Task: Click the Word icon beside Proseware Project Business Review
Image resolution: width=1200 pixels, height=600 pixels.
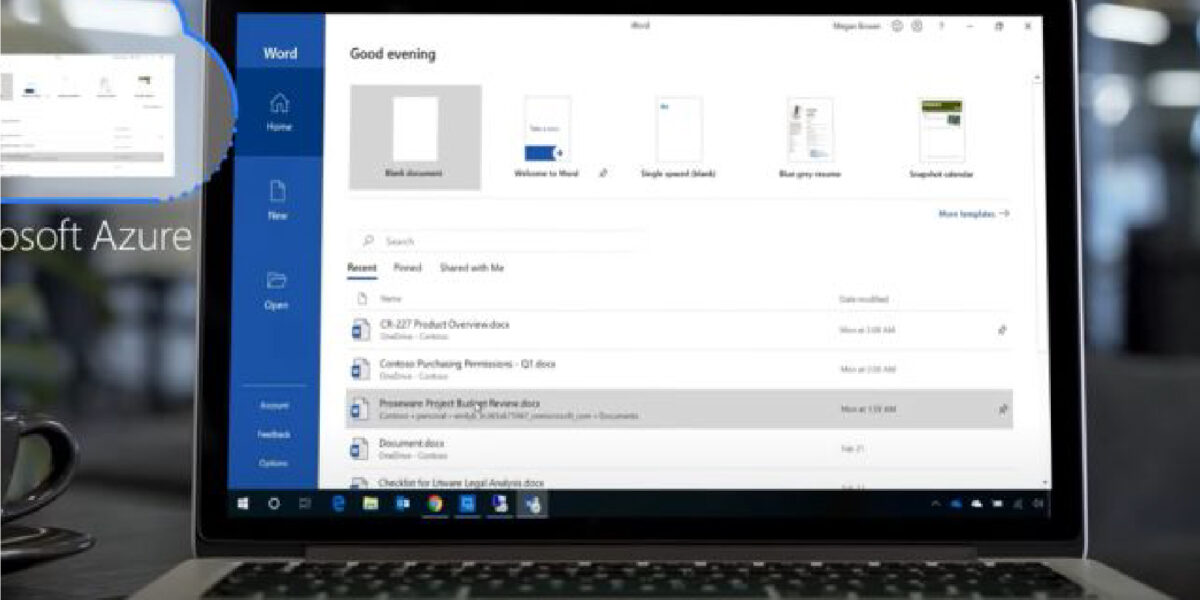Action: coord(360,410)
